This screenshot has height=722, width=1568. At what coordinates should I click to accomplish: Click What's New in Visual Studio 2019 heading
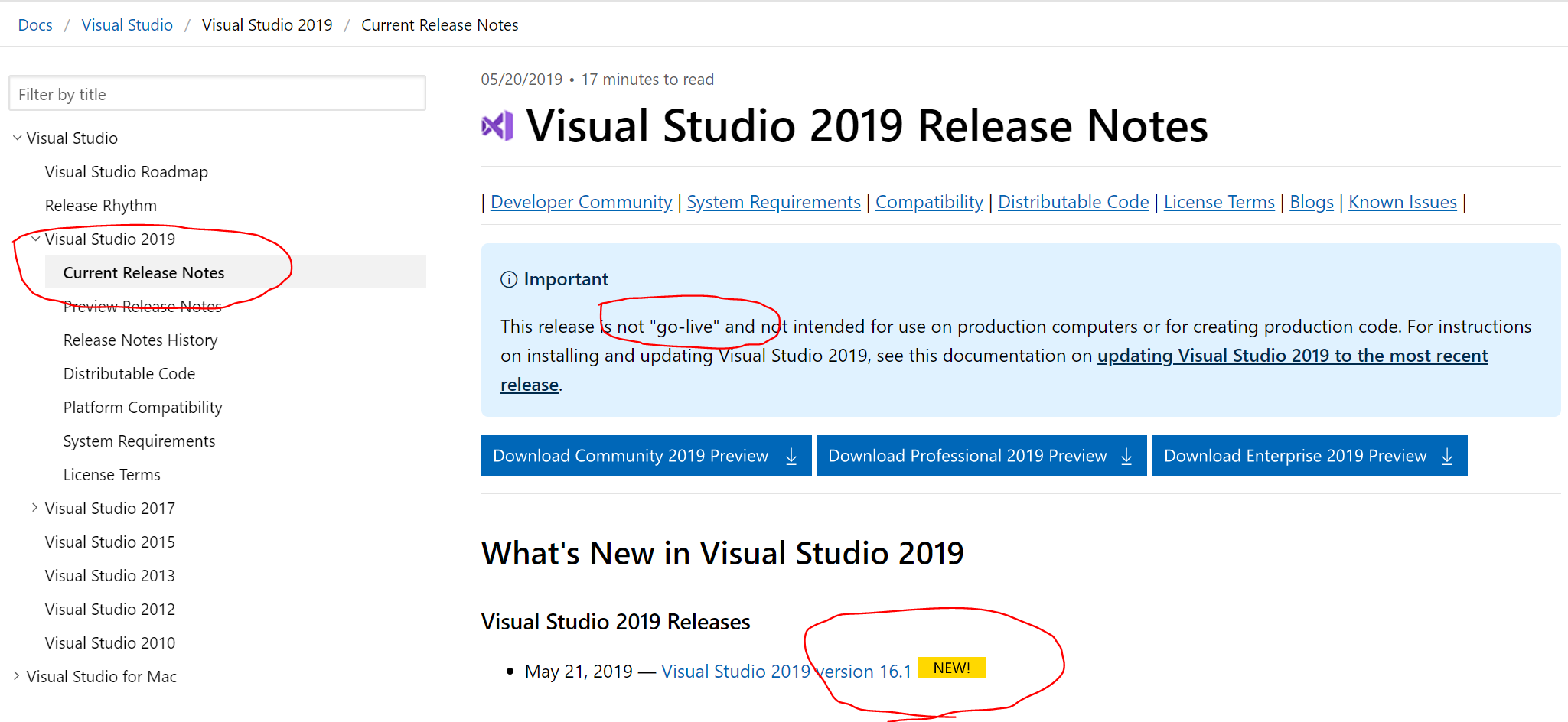[722, 553]
